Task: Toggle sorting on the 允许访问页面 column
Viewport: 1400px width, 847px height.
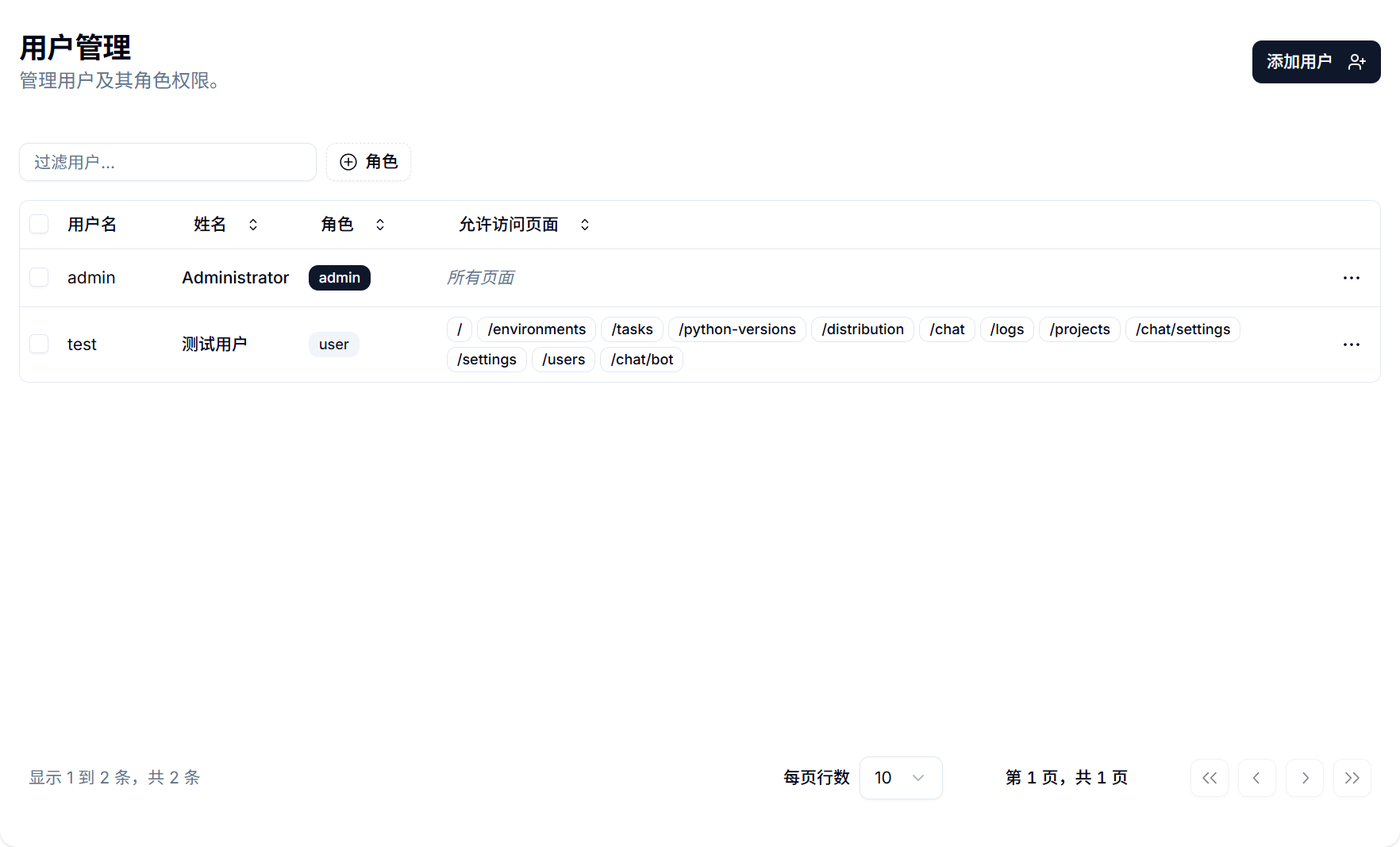Action: coord(584,224)
